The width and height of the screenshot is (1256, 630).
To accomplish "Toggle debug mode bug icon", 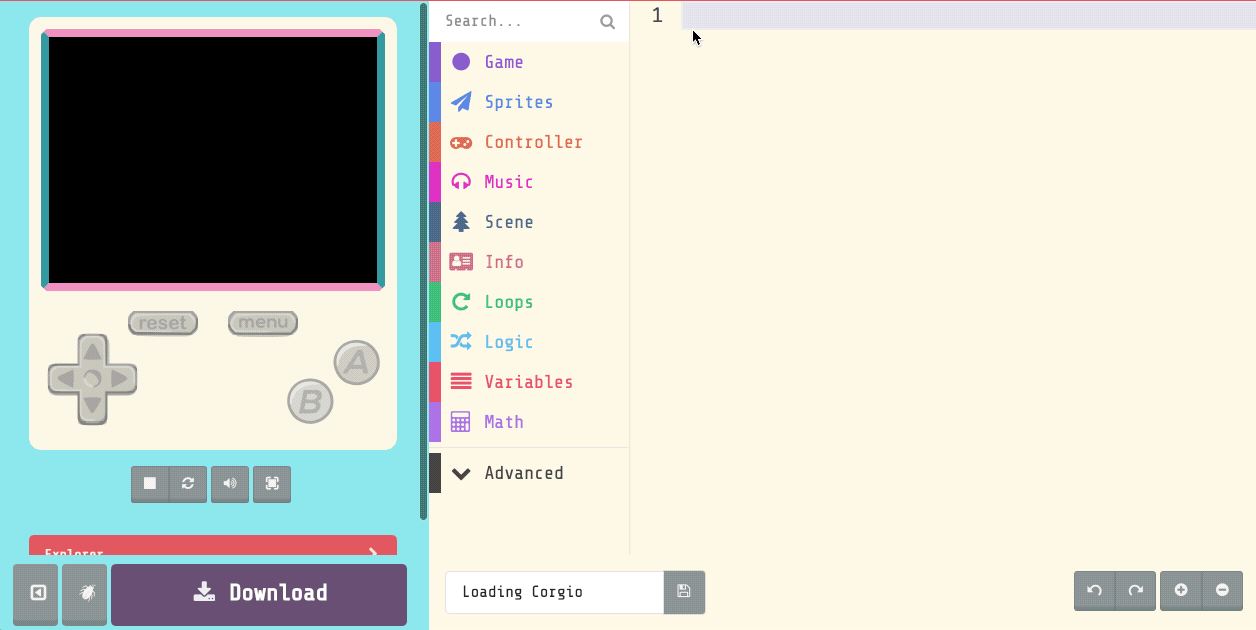I will 86,593.
